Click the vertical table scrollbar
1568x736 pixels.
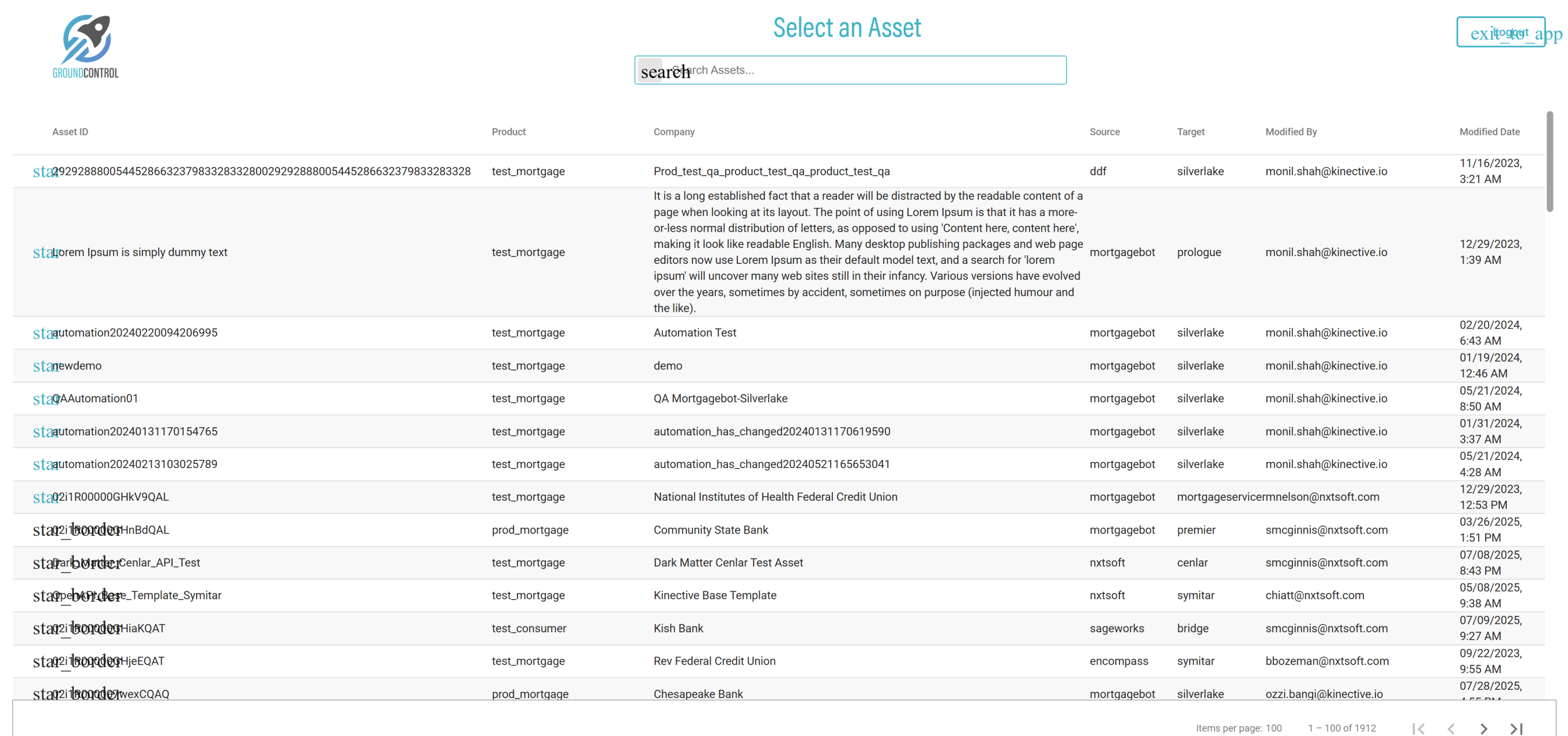point(1549,162)
